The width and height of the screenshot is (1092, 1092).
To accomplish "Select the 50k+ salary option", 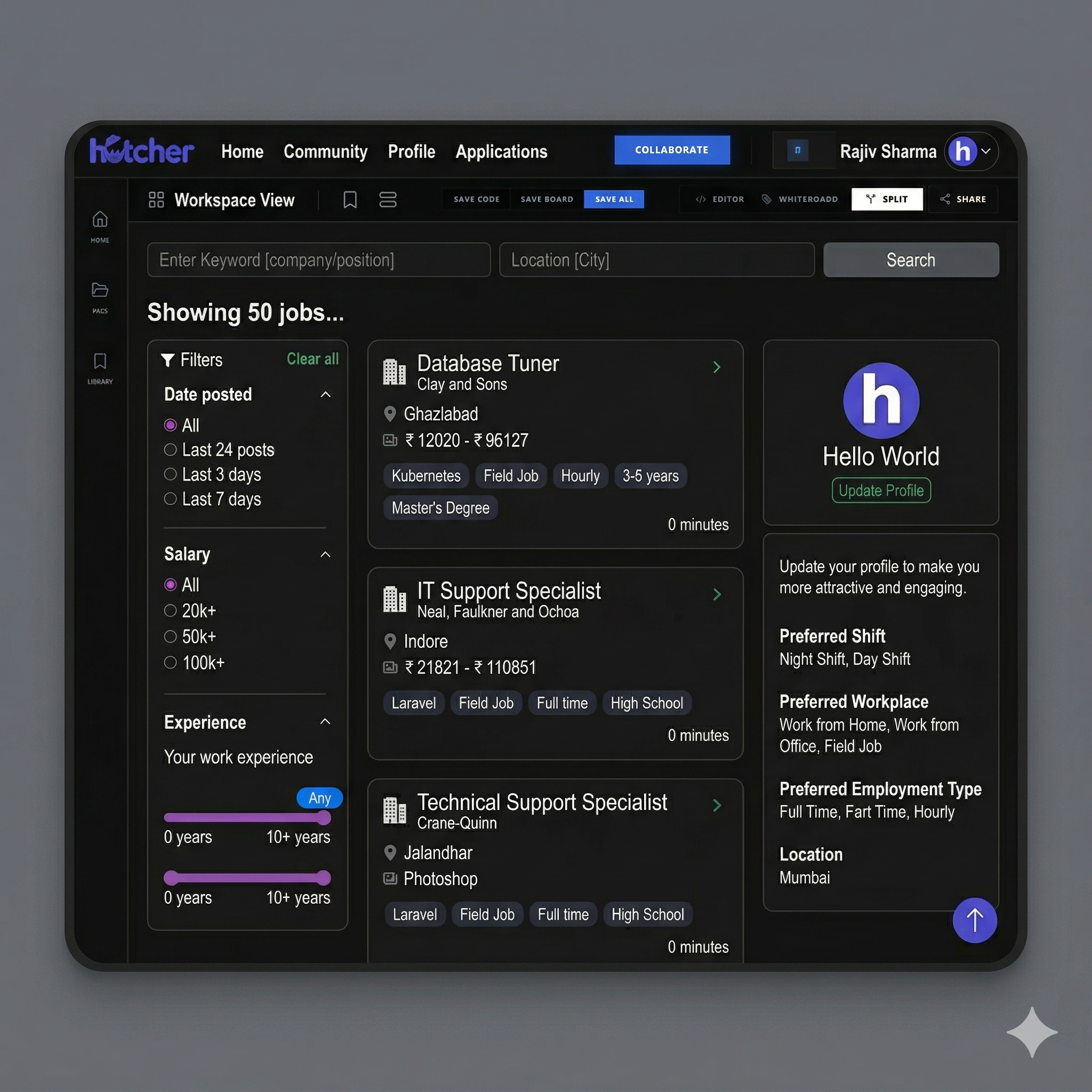I will (x=171, y=637).
